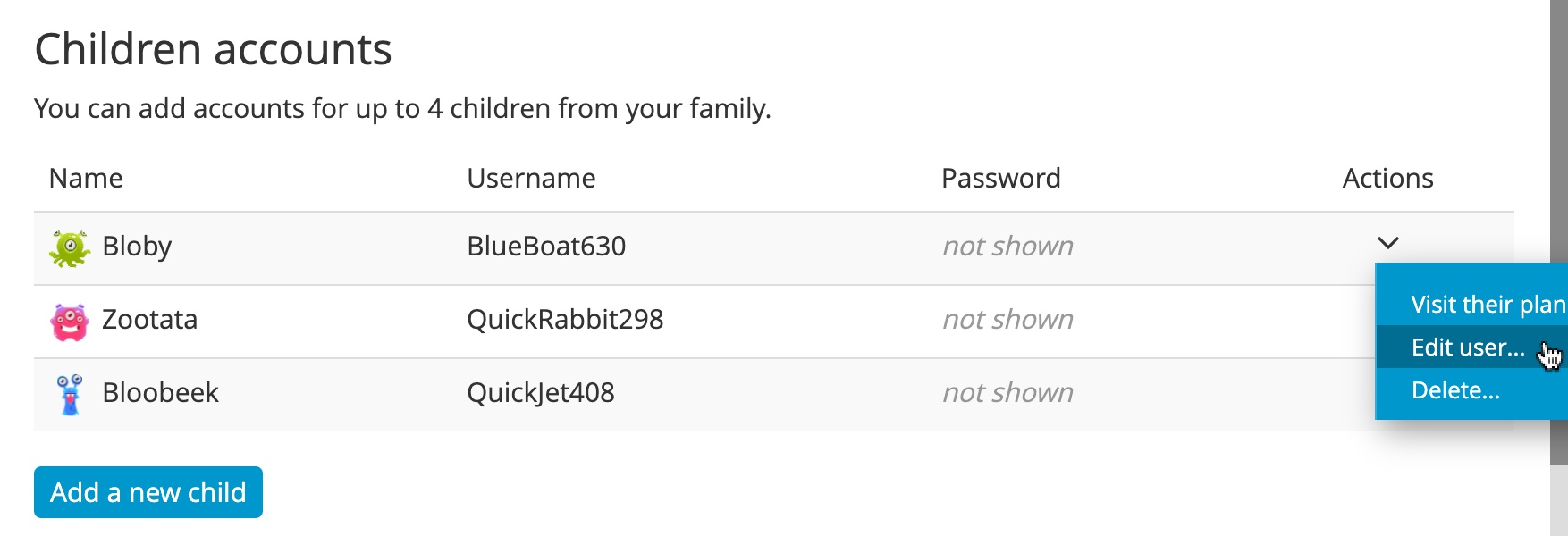Select the username QuickRabbit298

[565, 320]
